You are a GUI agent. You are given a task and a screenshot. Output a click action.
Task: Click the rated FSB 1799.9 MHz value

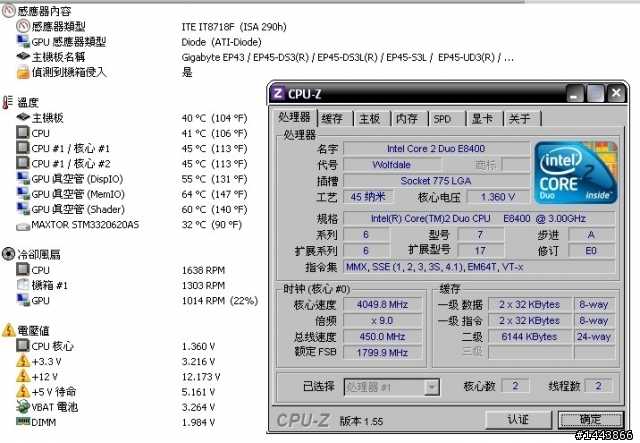click(x=382, y=353)
